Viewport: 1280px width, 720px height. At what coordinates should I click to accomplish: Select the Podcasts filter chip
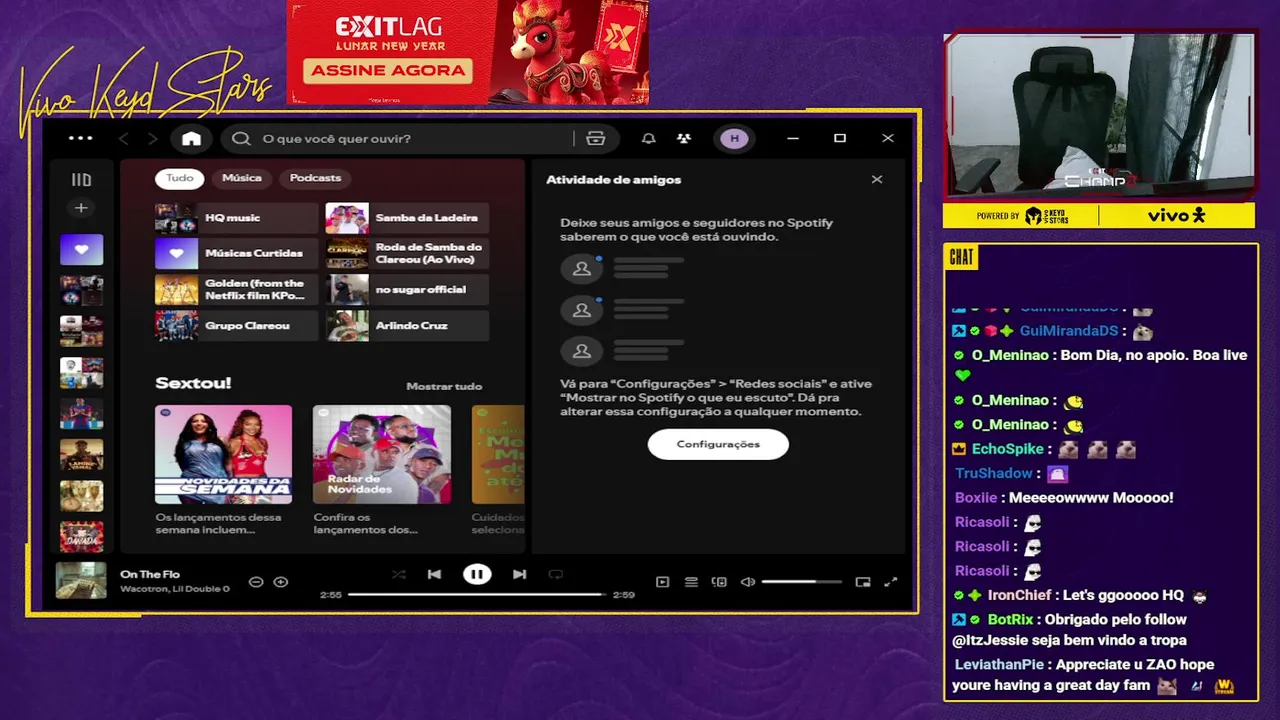315,178
